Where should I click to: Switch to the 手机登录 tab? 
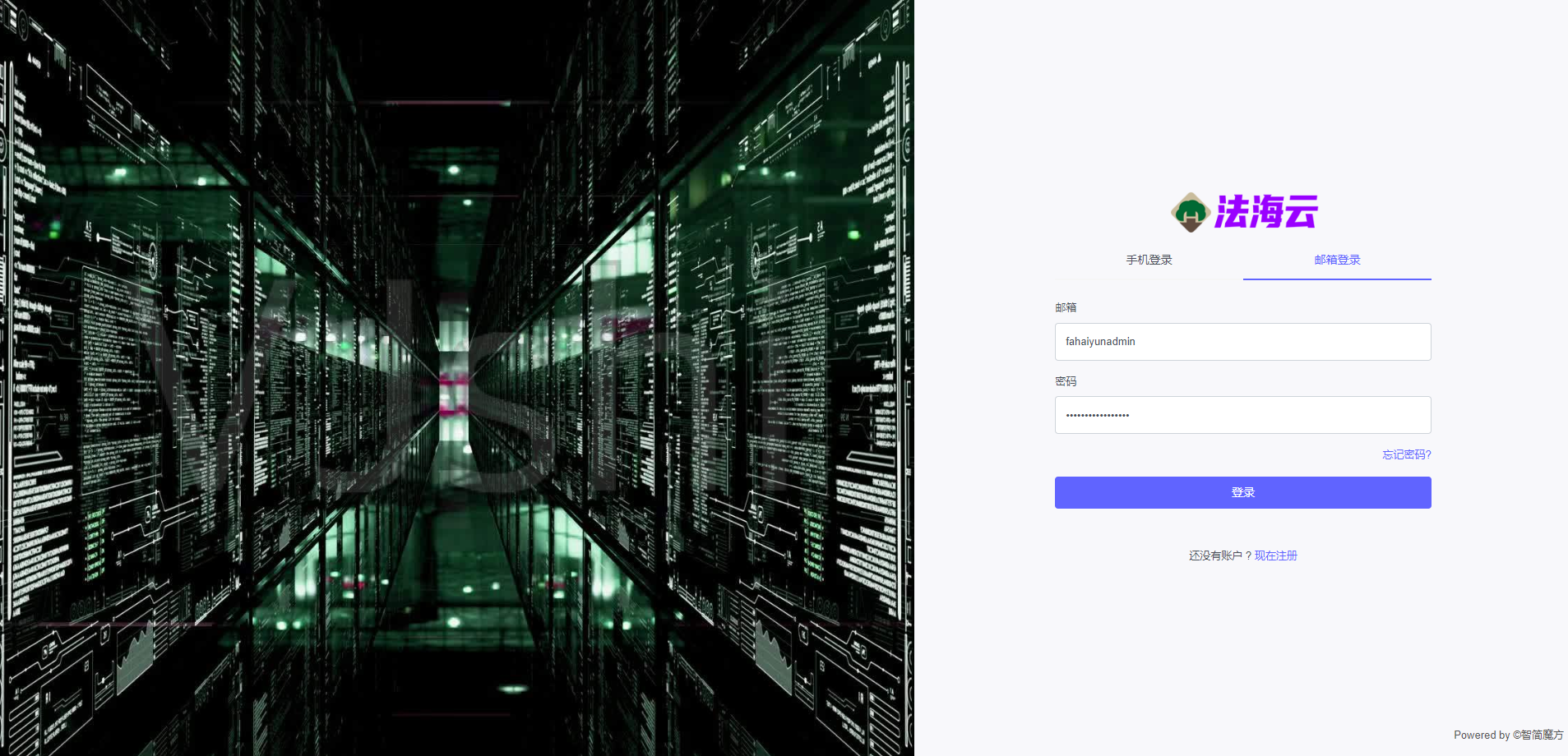point(1149,260)
